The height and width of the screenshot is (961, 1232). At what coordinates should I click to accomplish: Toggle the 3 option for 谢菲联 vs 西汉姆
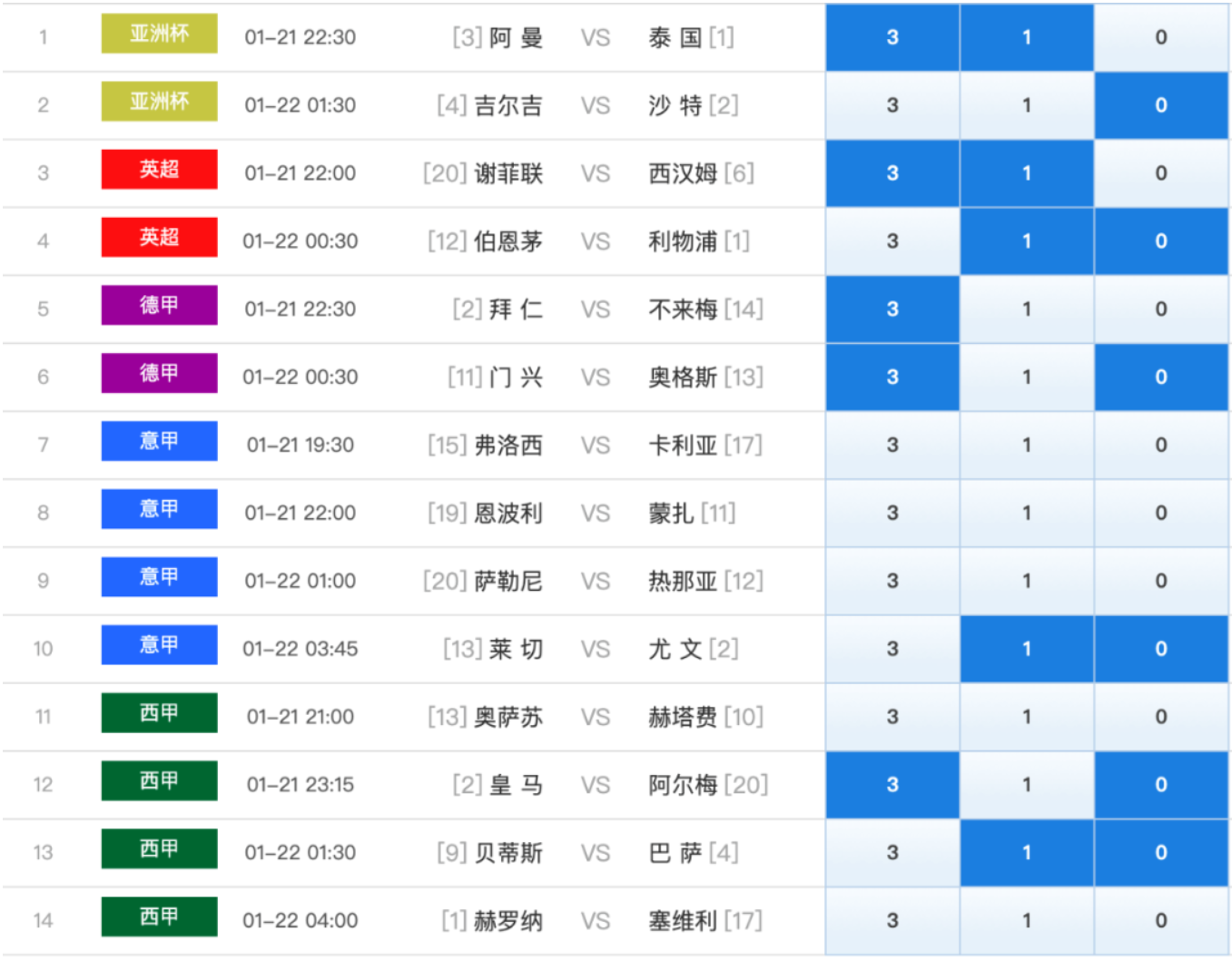[x=892, y=173]
